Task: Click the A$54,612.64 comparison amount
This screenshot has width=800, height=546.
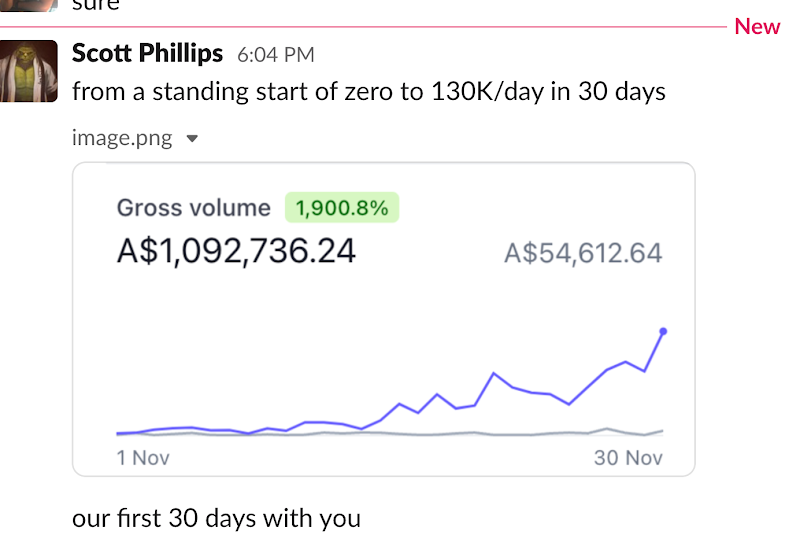Action: [x=583, y=252]
